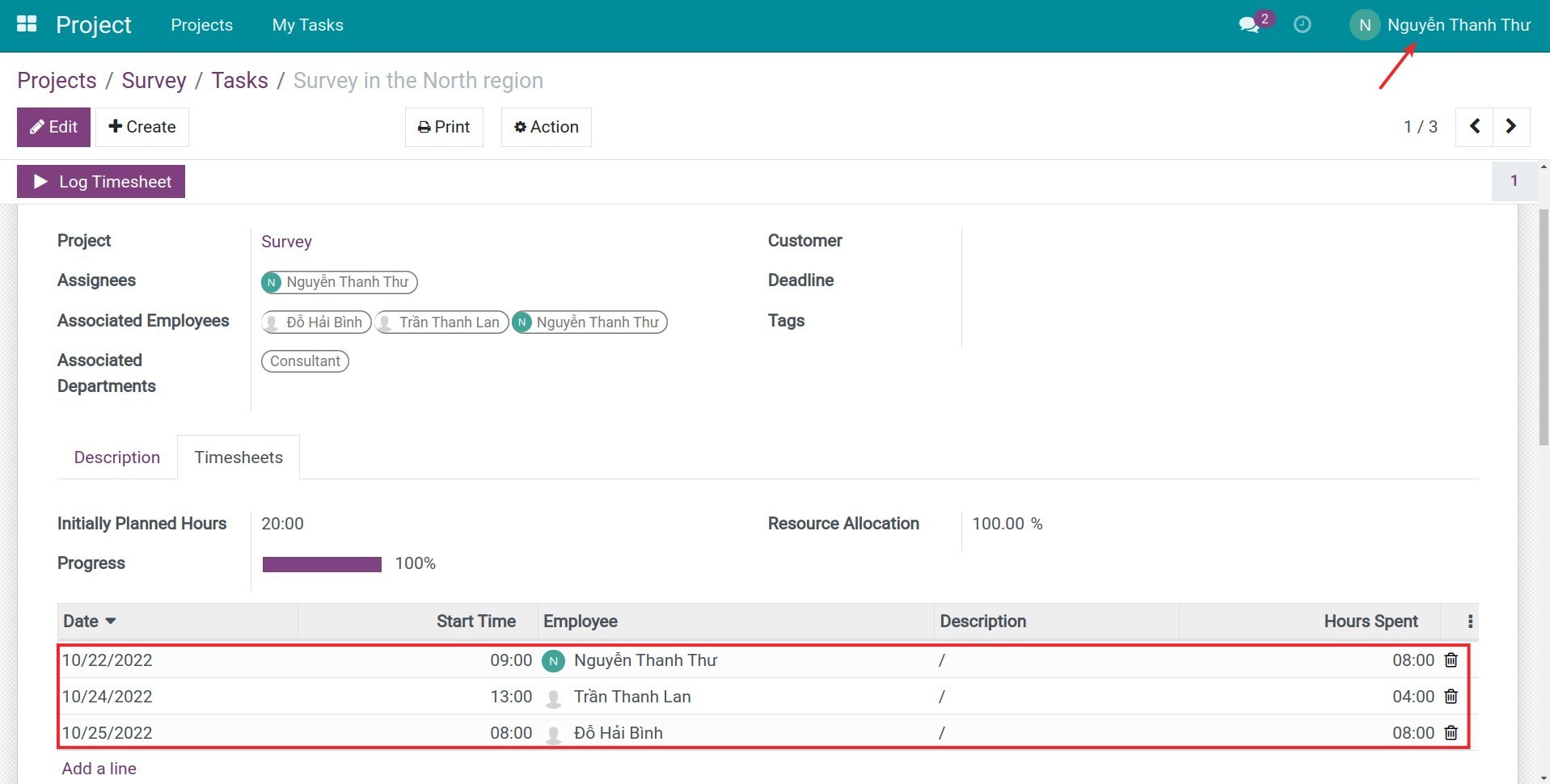
Task: Toggle Date column sort order
Action: tap(89, 621)
